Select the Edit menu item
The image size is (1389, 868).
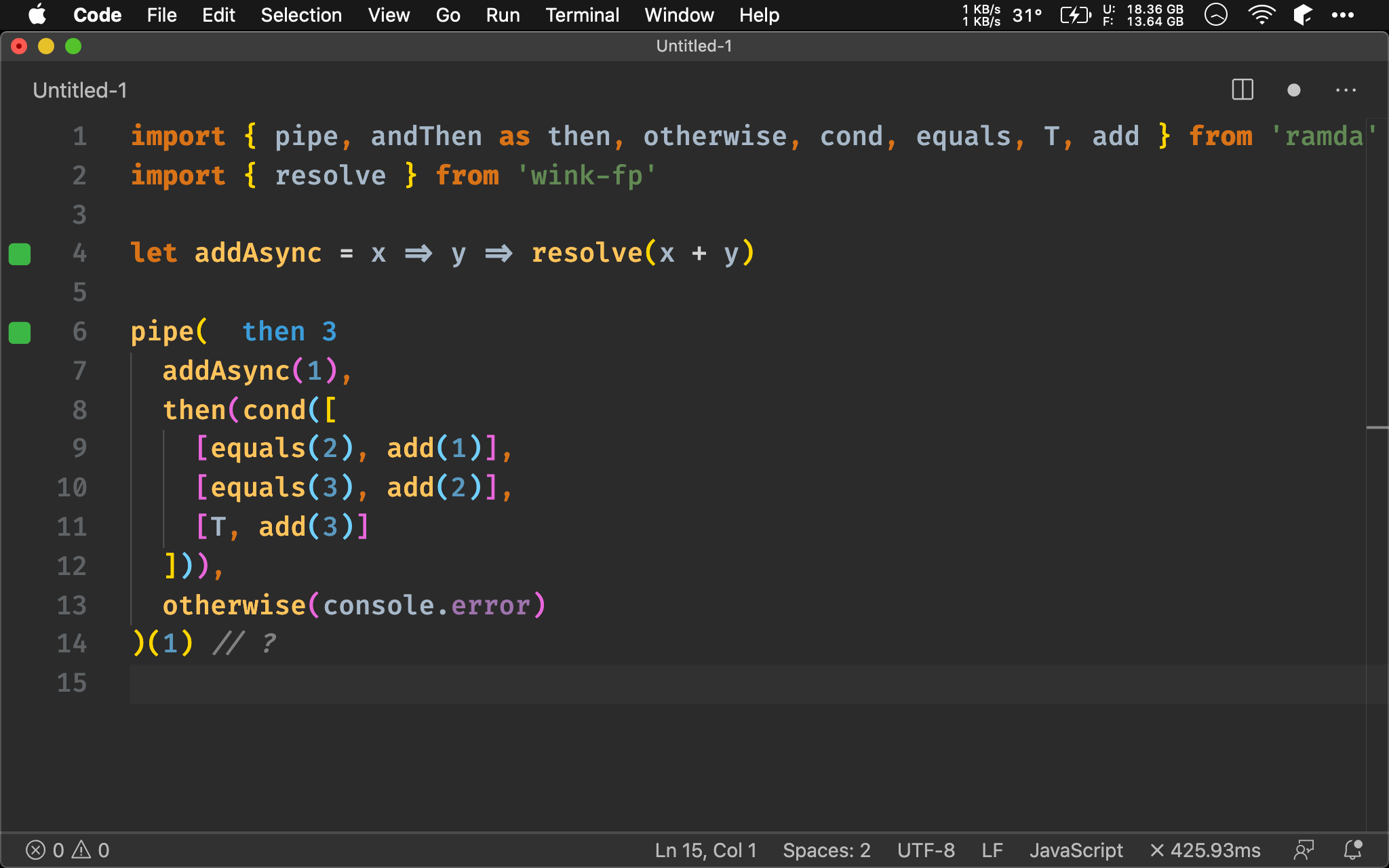click(x=218, y=14)
